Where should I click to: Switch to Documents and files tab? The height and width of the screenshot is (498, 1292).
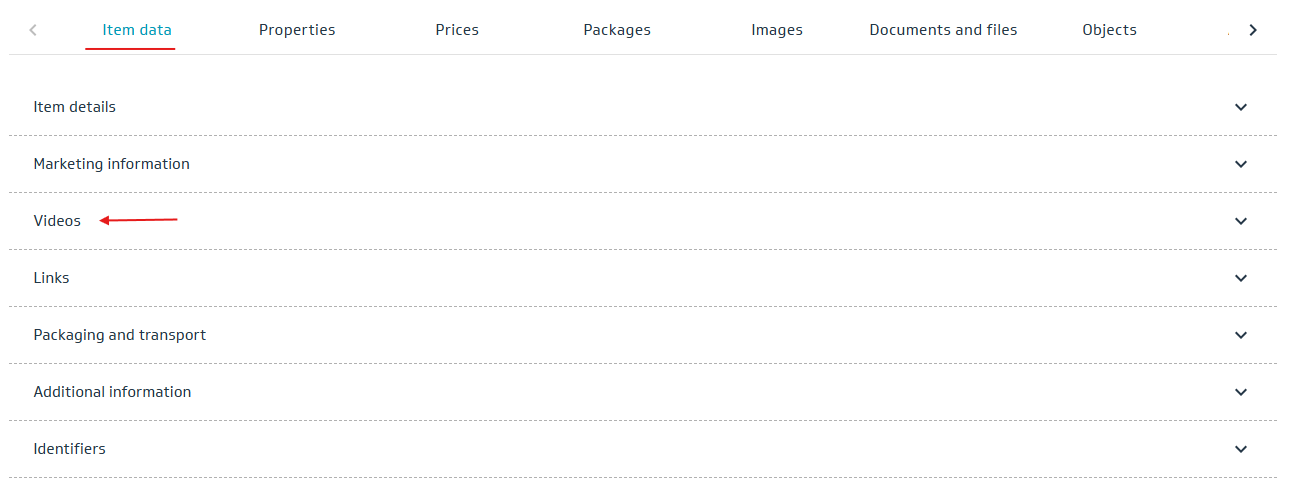coord(943,30)
